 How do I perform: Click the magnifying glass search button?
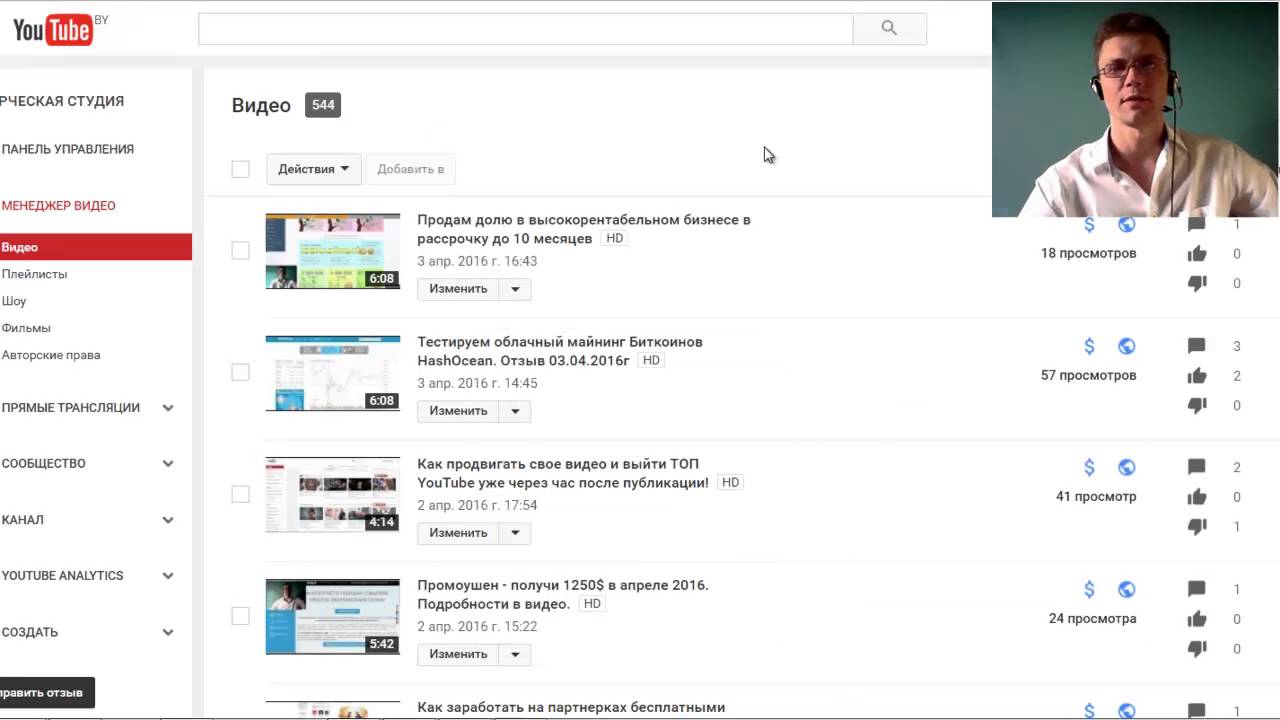pos(889,29)
